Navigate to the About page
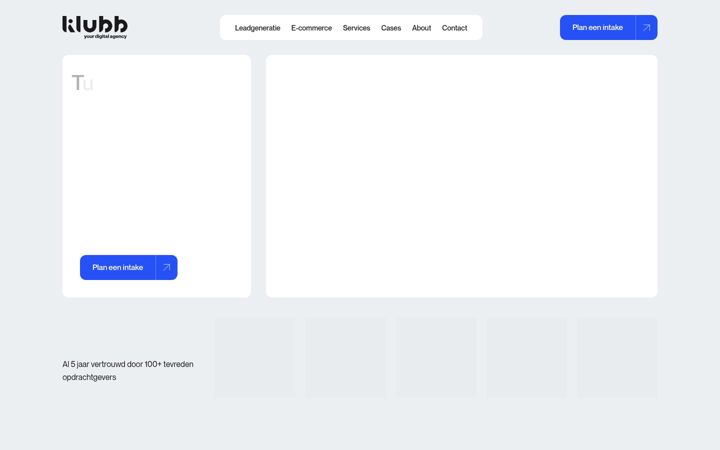 point(421,28)
